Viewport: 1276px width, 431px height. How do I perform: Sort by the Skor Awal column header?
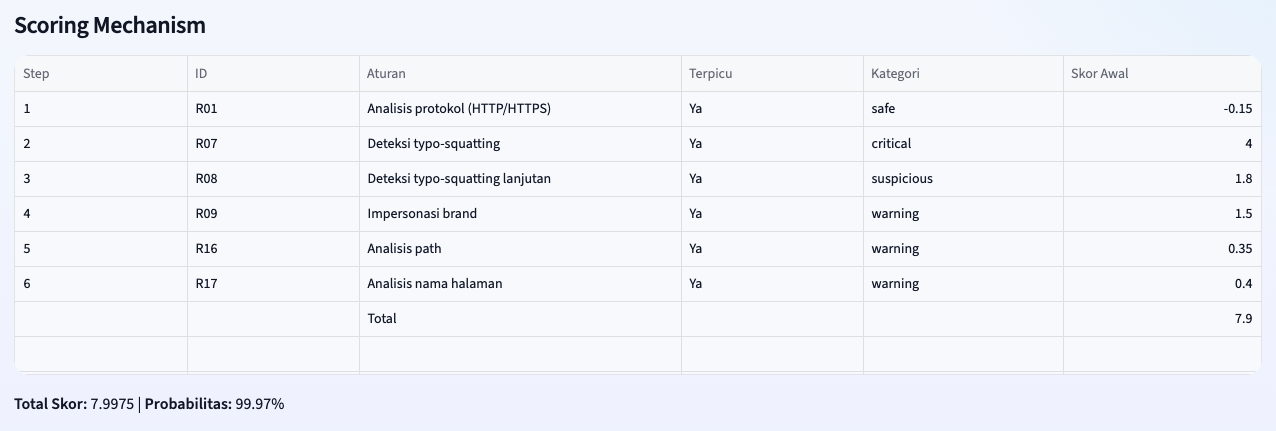click(1162, 74)
